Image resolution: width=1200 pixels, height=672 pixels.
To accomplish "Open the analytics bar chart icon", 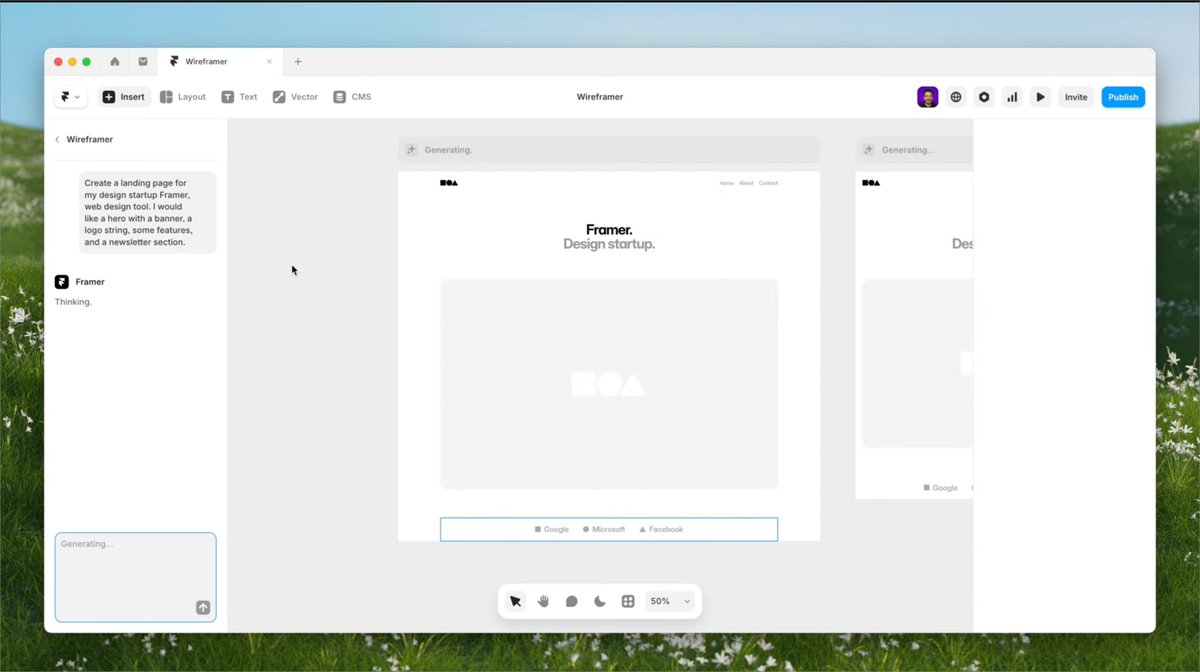I will point(1012,97).
